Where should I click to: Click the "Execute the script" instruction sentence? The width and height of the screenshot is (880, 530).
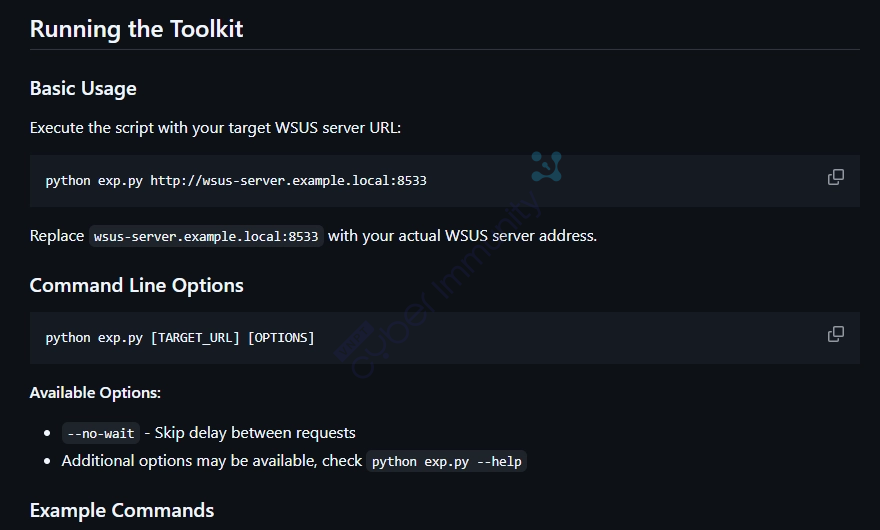[215, 128]
